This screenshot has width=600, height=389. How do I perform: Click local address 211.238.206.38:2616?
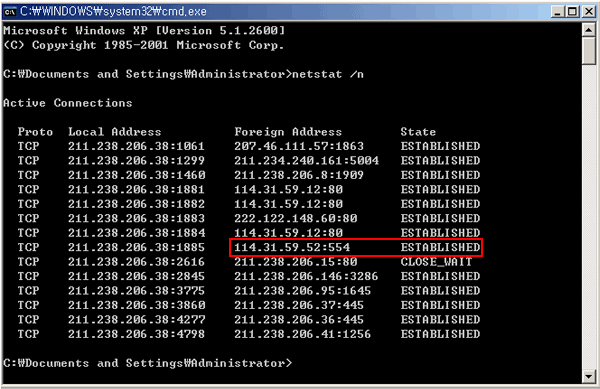(137, 262)
